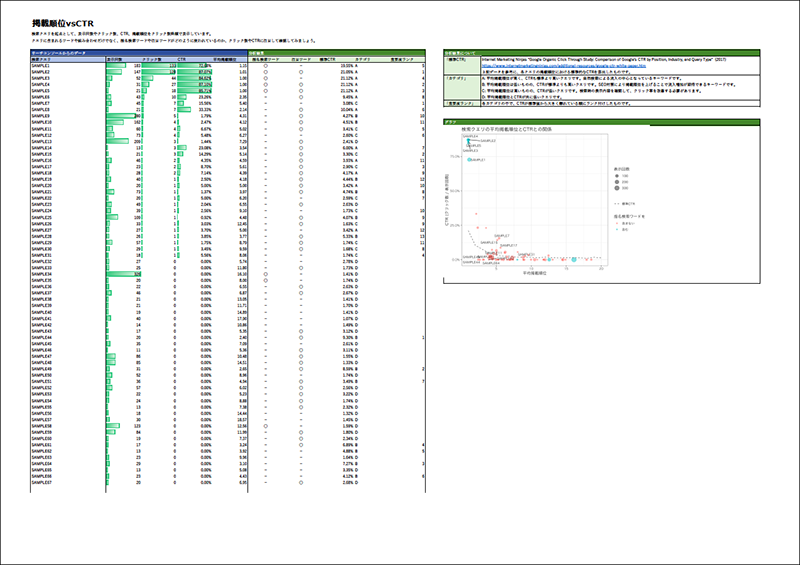Click the 標準CTR column header
800x565 pixels.
(328, 60)
